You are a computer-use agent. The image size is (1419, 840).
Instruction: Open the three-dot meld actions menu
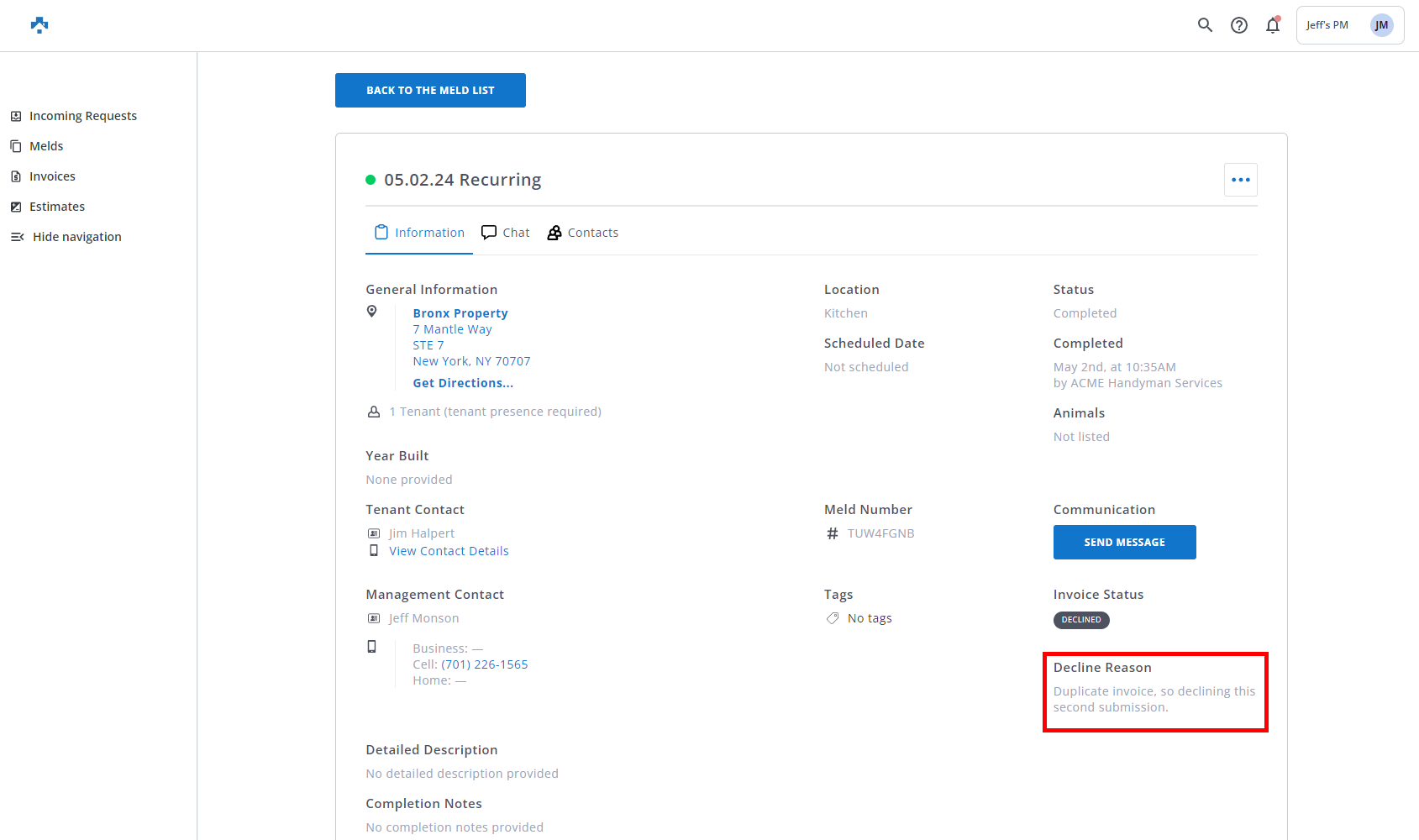[x=1240, y=180]
